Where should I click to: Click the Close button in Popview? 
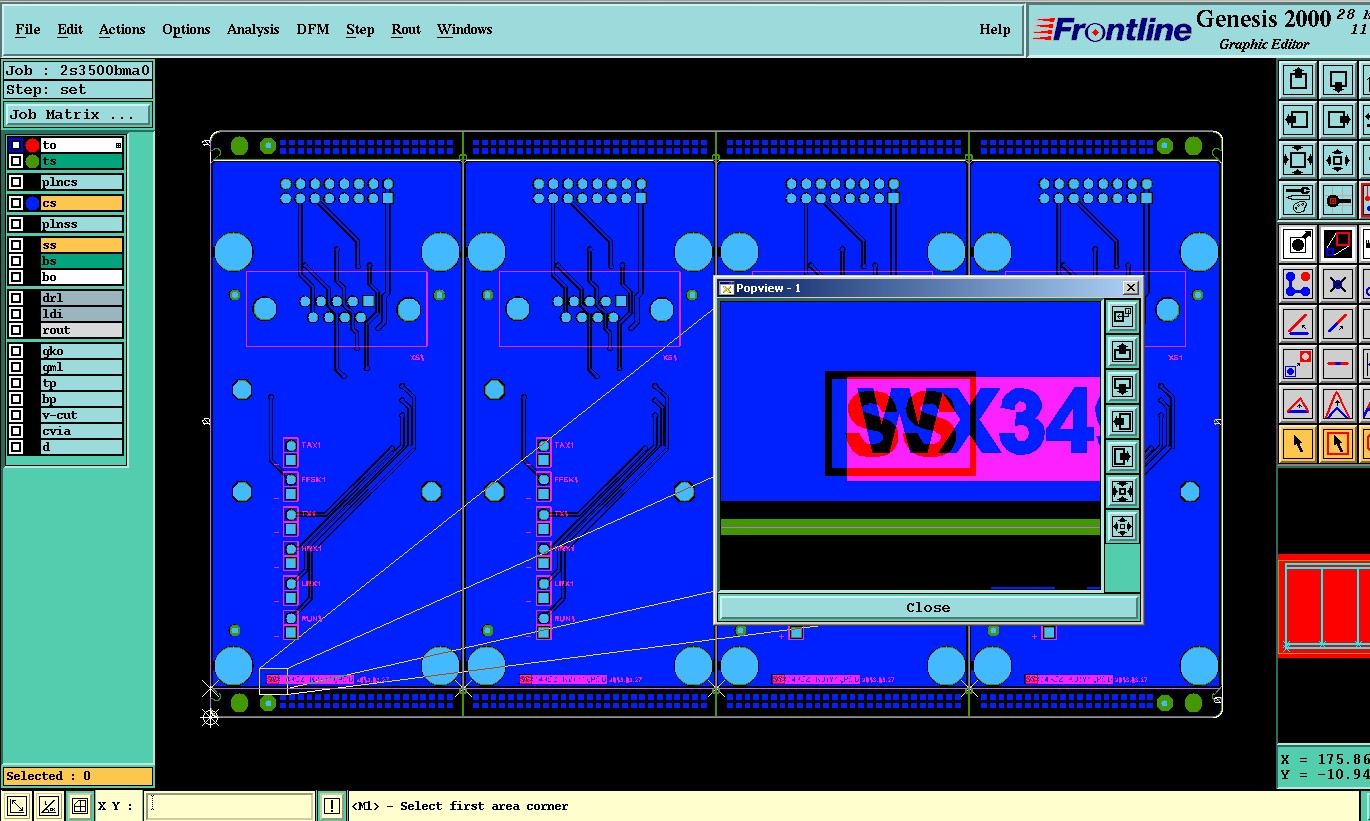(928, 607)
